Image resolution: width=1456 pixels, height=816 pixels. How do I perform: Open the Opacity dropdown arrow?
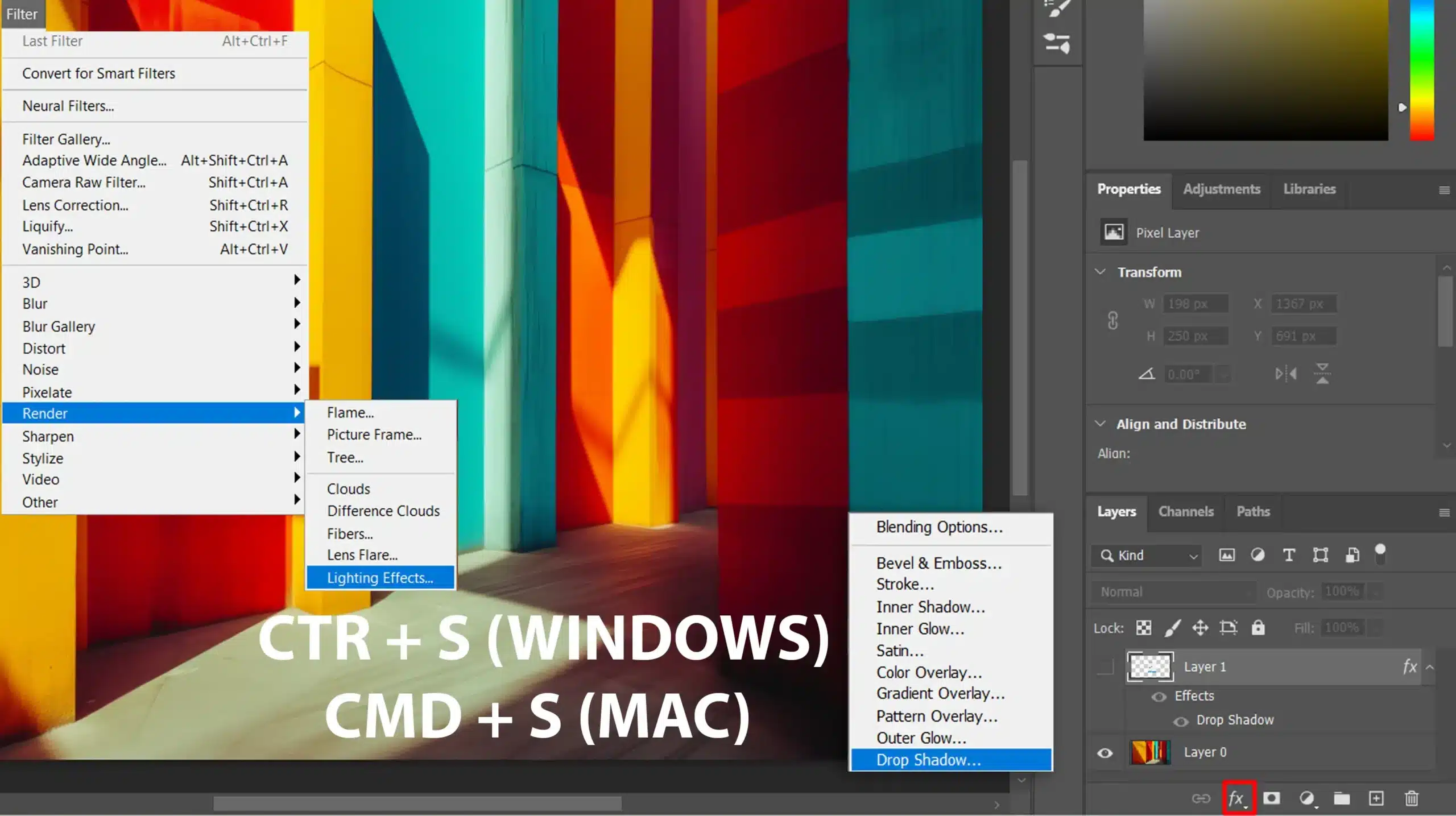[1375, 592]
